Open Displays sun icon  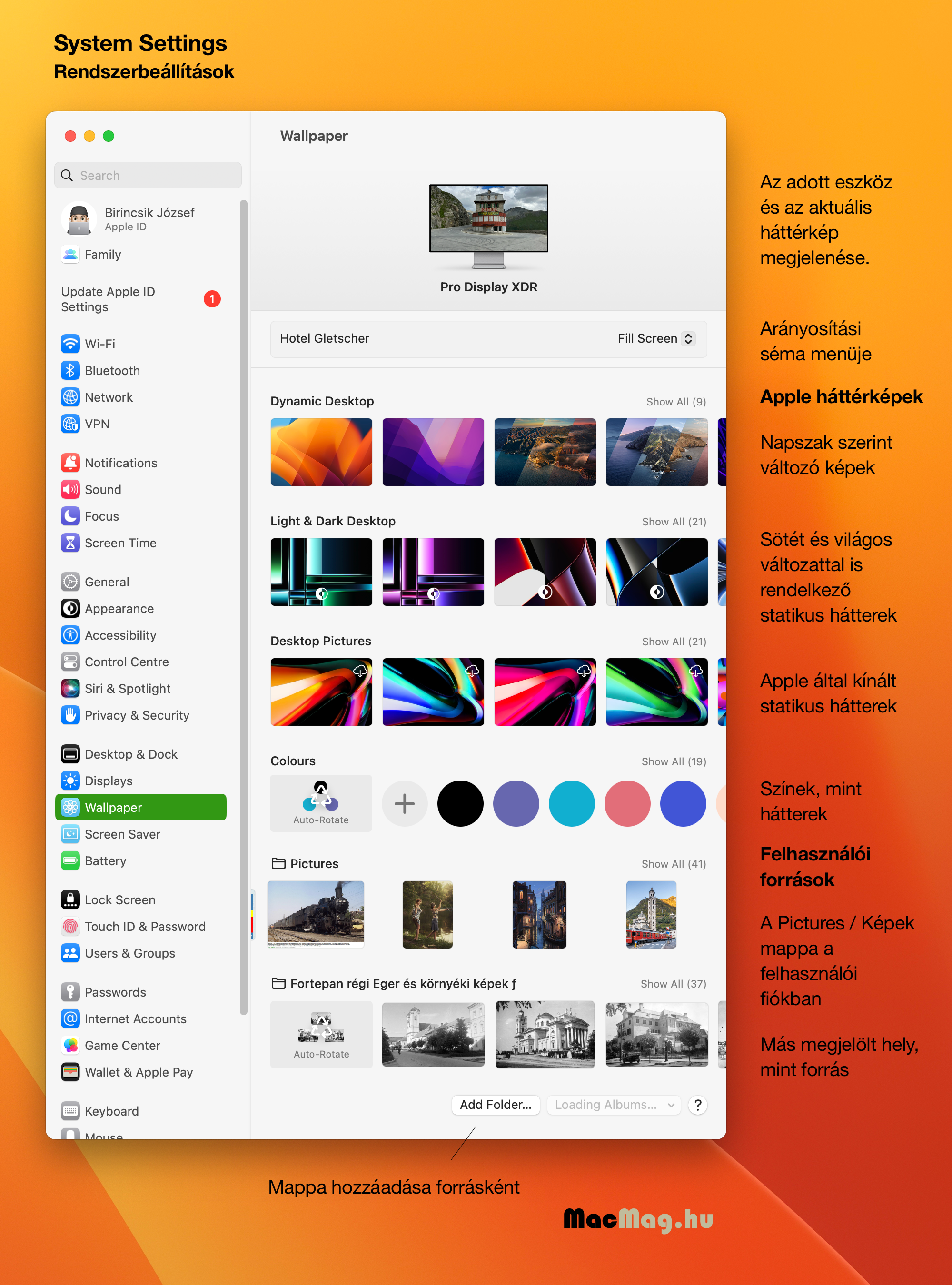pos(70,781)
